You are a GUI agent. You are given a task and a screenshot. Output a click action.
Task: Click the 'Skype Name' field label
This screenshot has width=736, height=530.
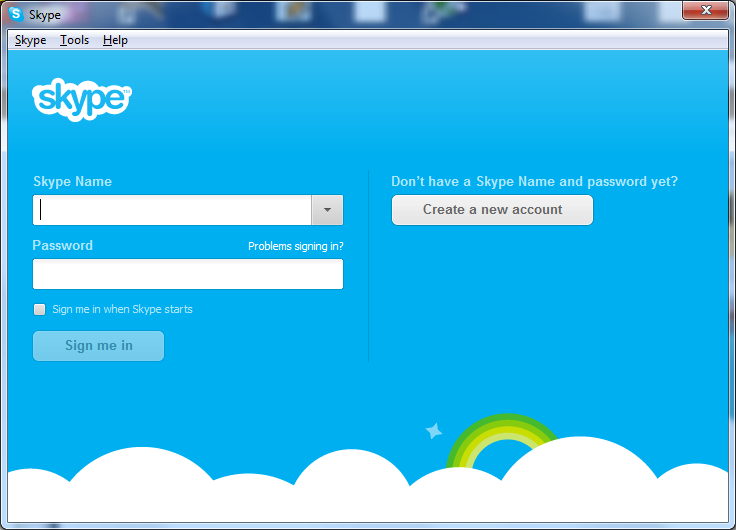(72, 182)
